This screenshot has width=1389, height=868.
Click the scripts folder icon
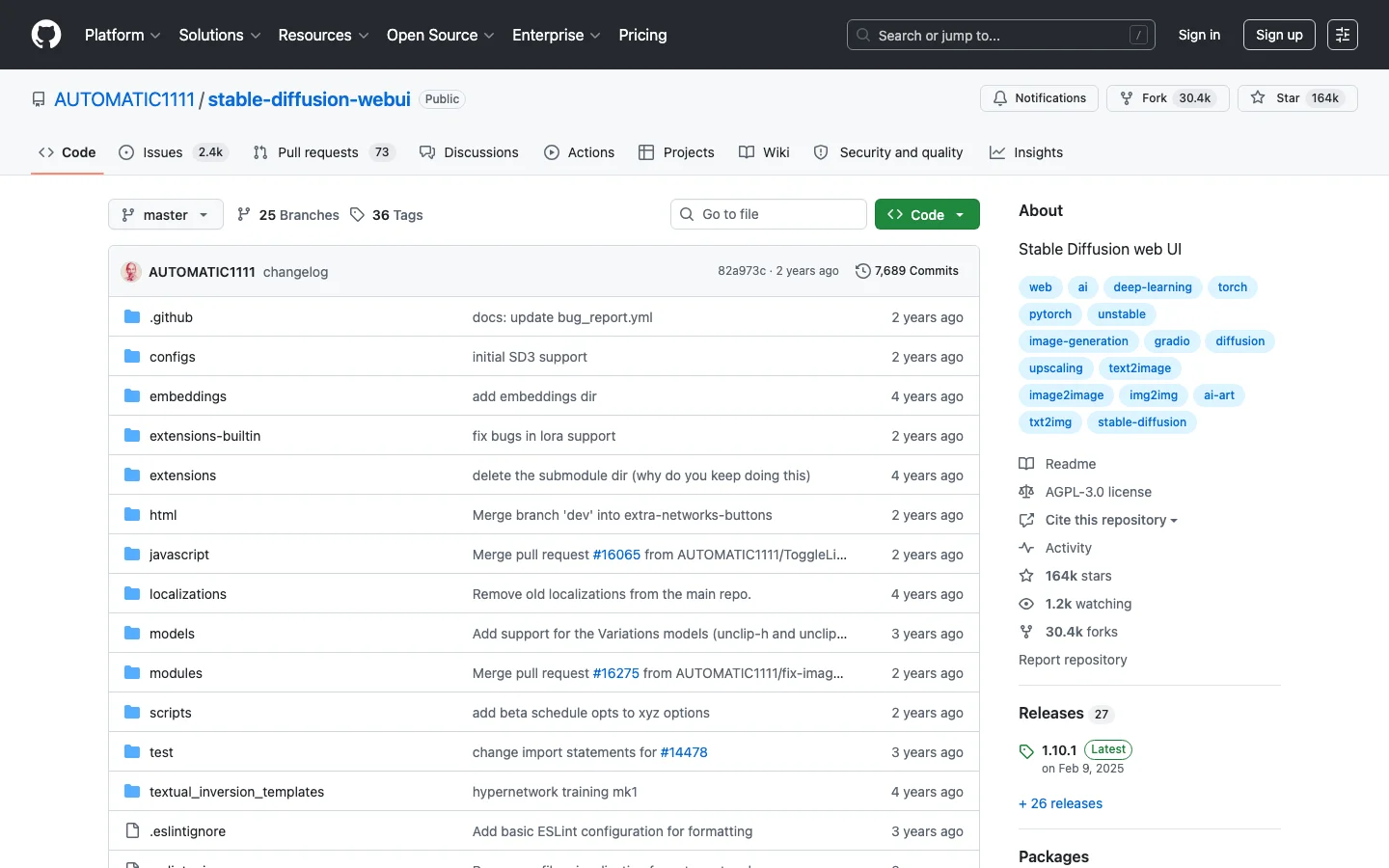[x=132, y=712]
